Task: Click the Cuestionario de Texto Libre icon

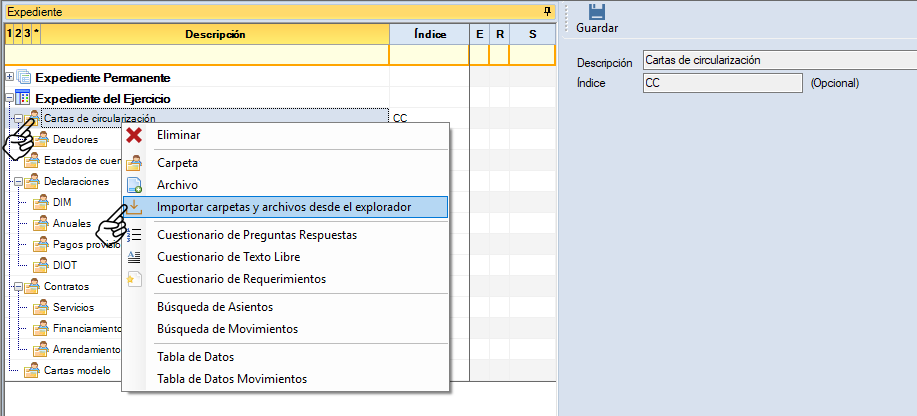Action: tap(134, 257)
